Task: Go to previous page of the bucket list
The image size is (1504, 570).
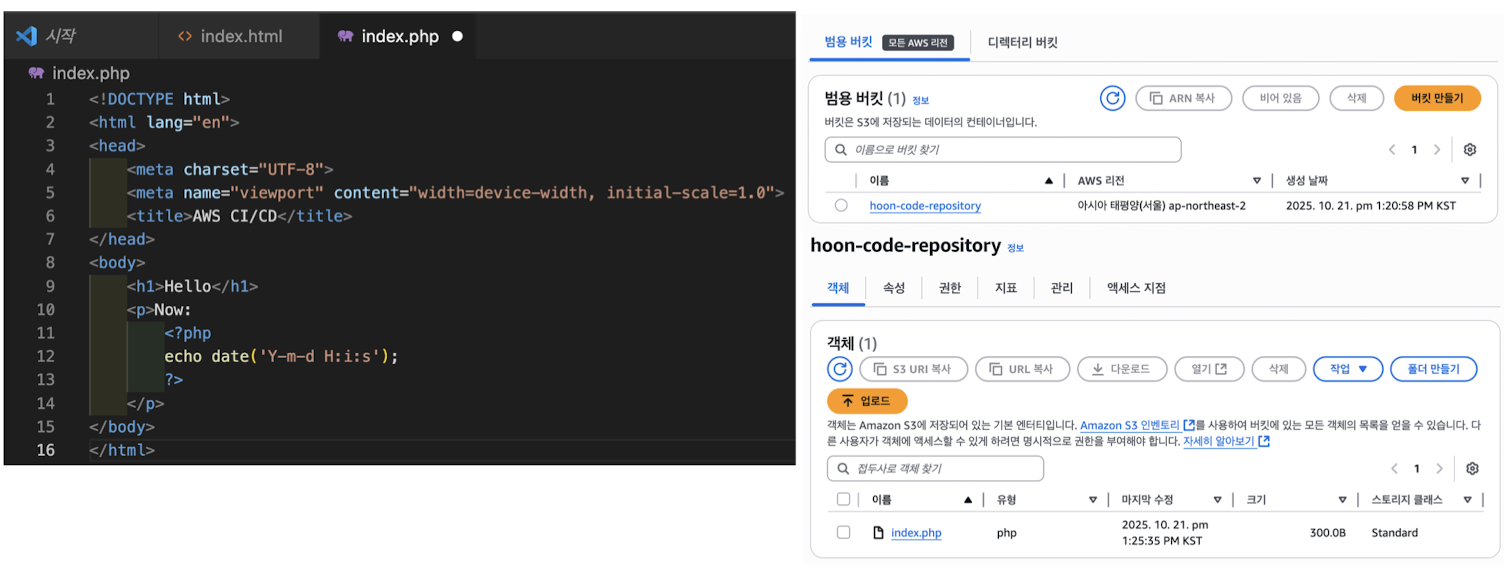Action: click(x=1391, y=150)
